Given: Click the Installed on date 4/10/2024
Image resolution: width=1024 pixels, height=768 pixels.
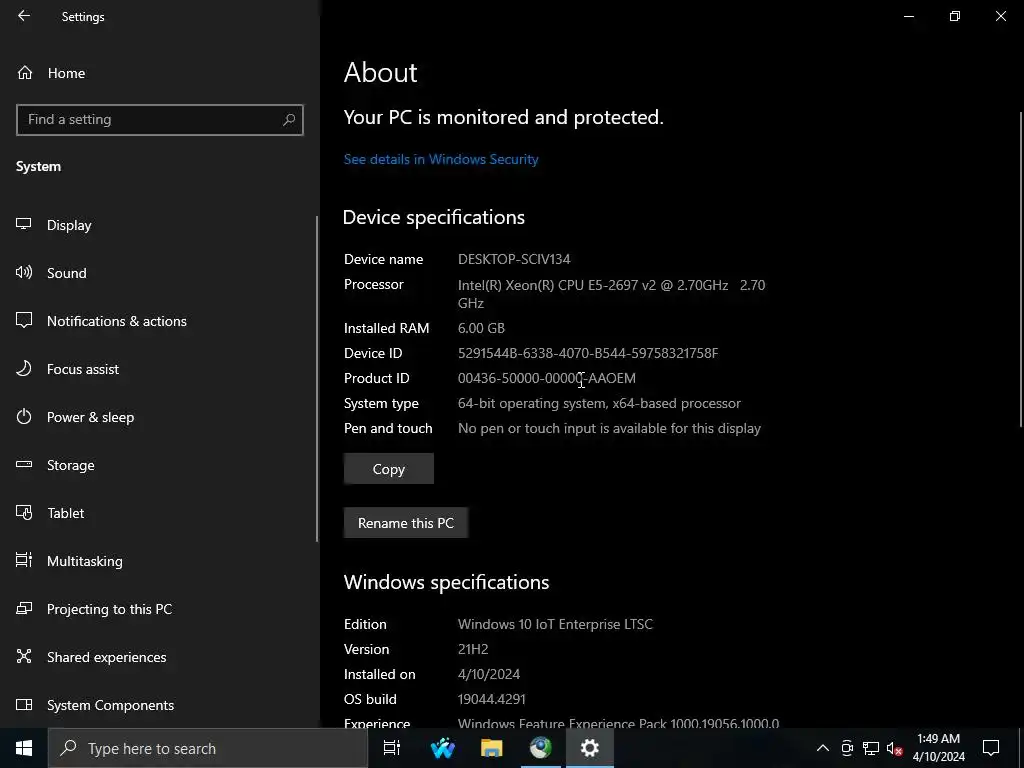Looking at the screenshot, I should pos(488,675).
